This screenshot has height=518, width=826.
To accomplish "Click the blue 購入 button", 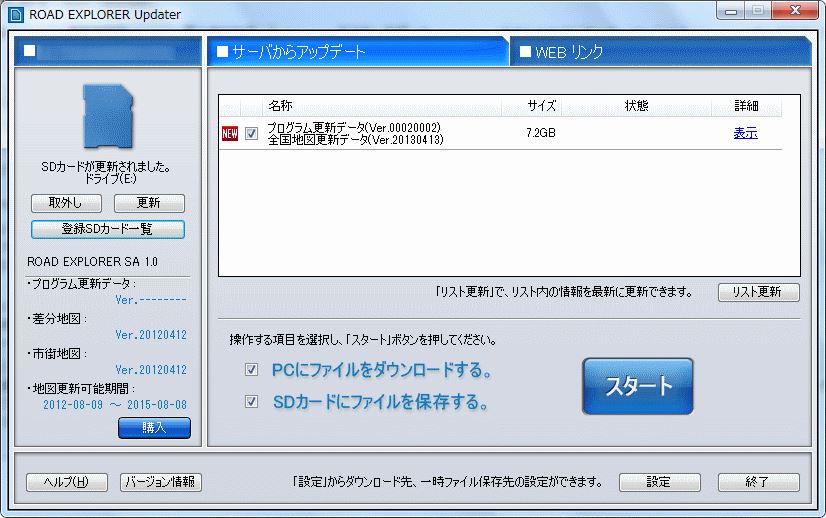I will point(154,428).
